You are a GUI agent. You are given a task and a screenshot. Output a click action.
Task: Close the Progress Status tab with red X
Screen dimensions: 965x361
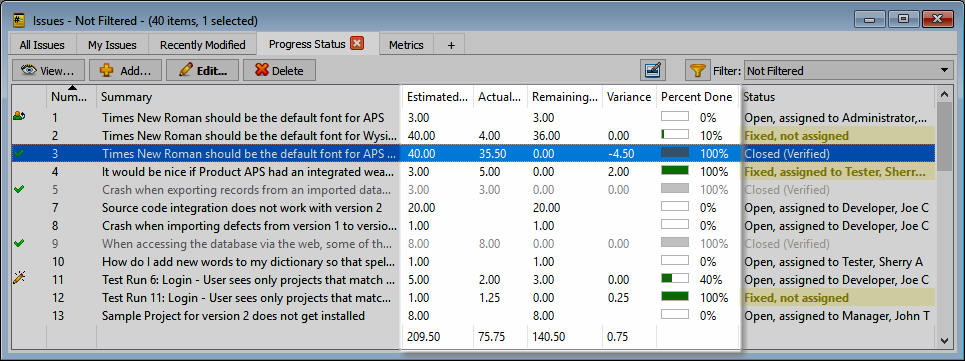point(357,44)
